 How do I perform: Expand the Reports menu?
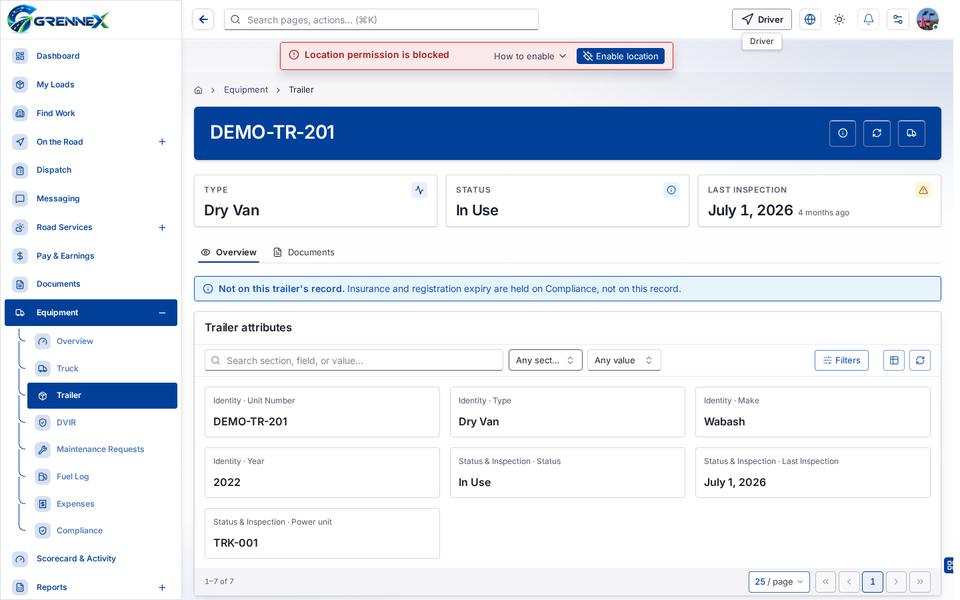(x=162, y=588)
